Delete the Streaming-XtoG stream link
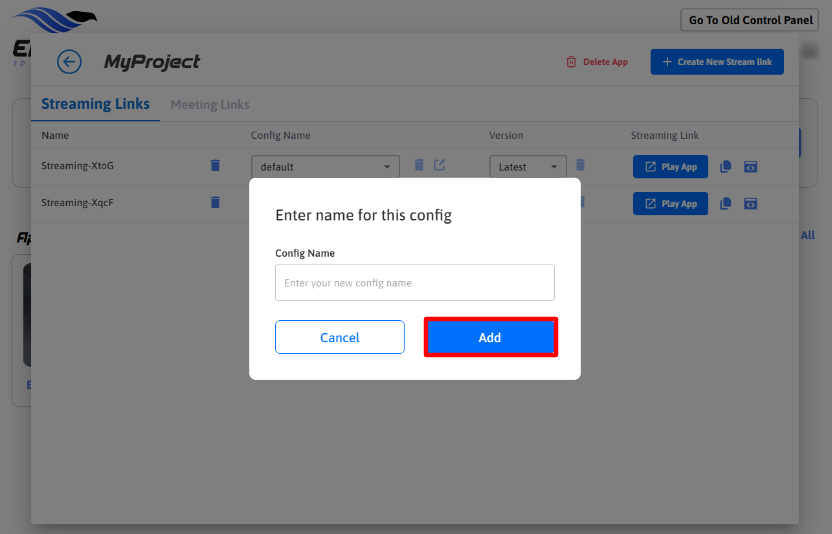 [215, 166]
